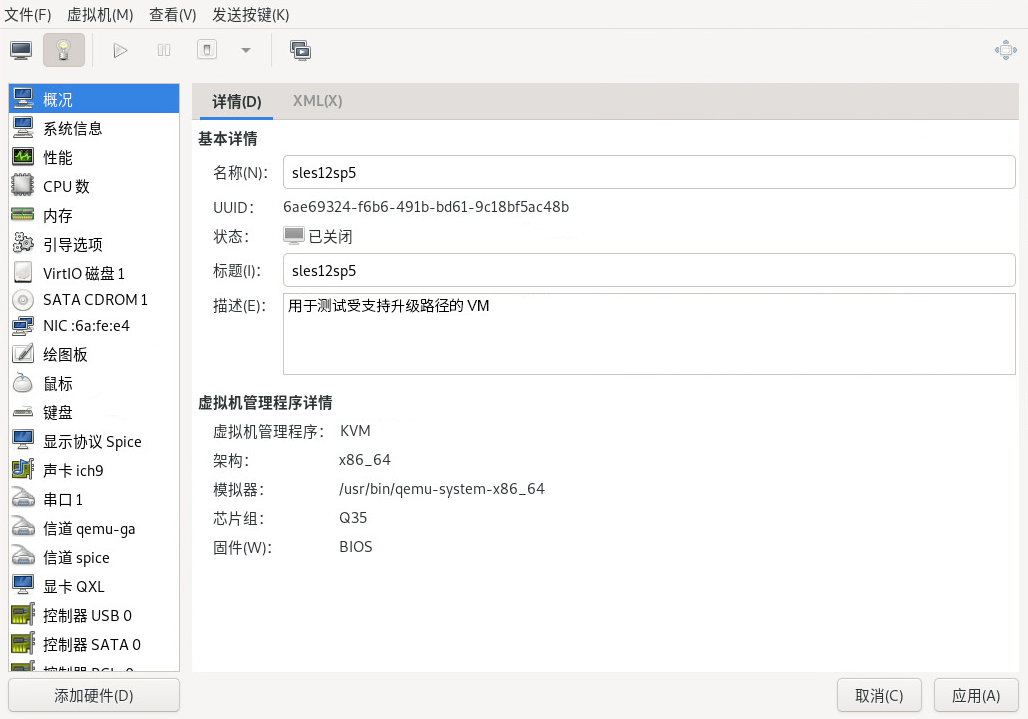This screenshot has height=719, width=1028.
Task: Open the 虚拟机(M) menu
Action: (100, 15)
